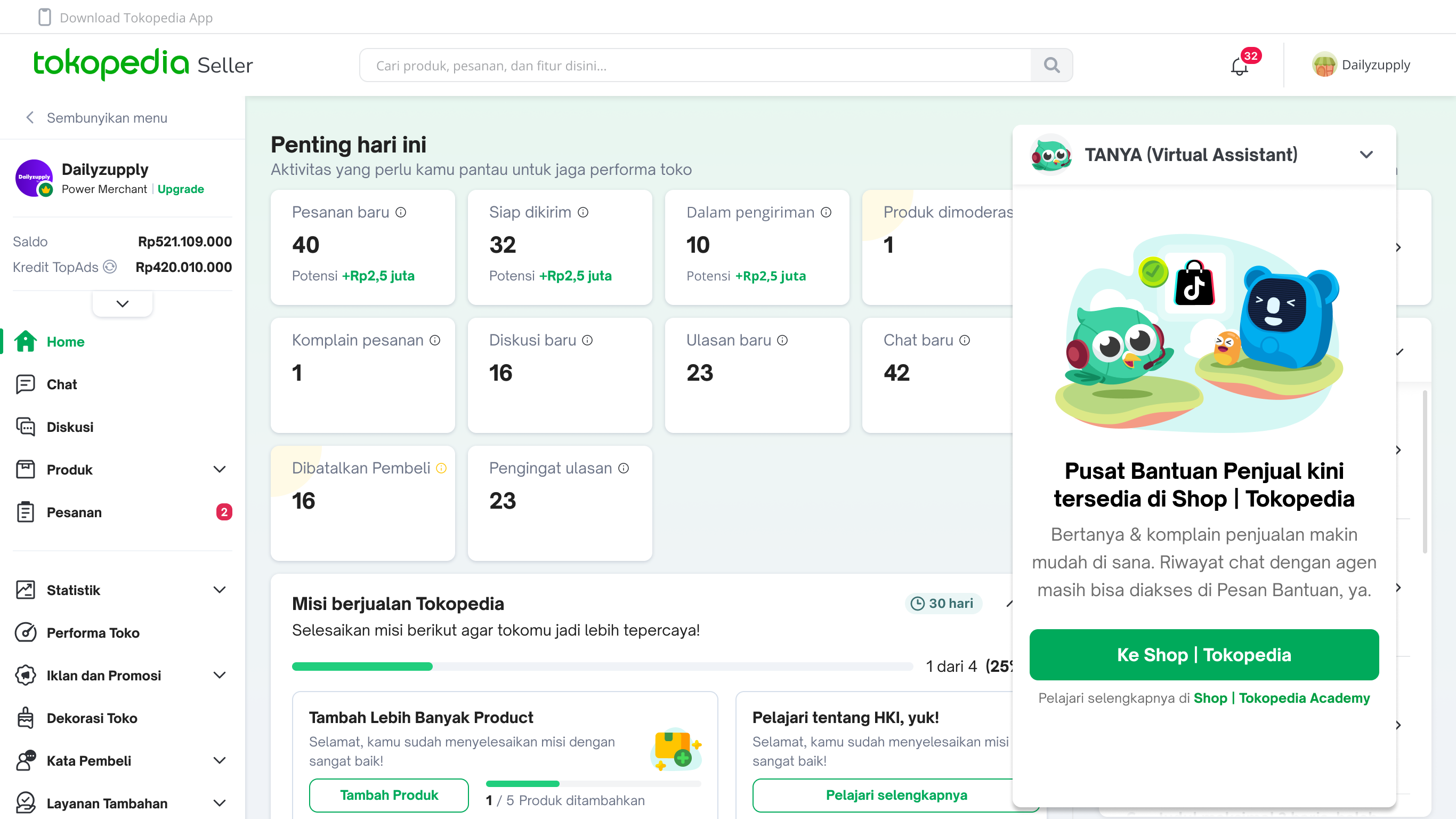Click the notification bell icon
Screen dimensions: 1456x819
[x=1239, y=67]
